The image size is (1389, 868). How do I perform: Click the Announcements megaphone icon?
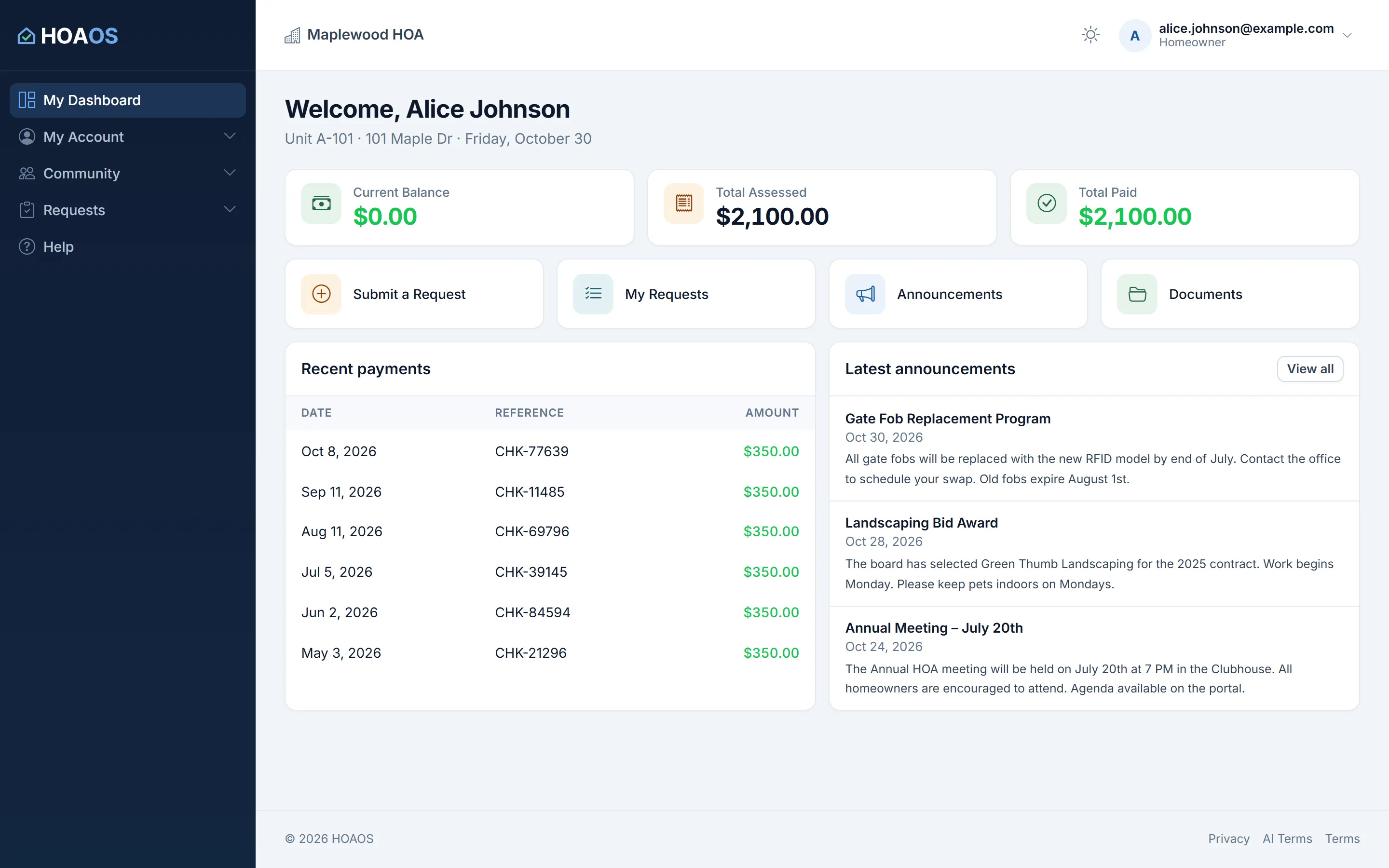coord(866,294)
